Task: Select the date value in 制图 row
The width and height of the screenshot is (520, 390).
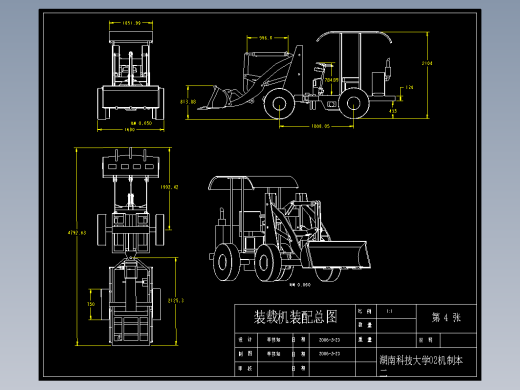Action: coord(329,354)
